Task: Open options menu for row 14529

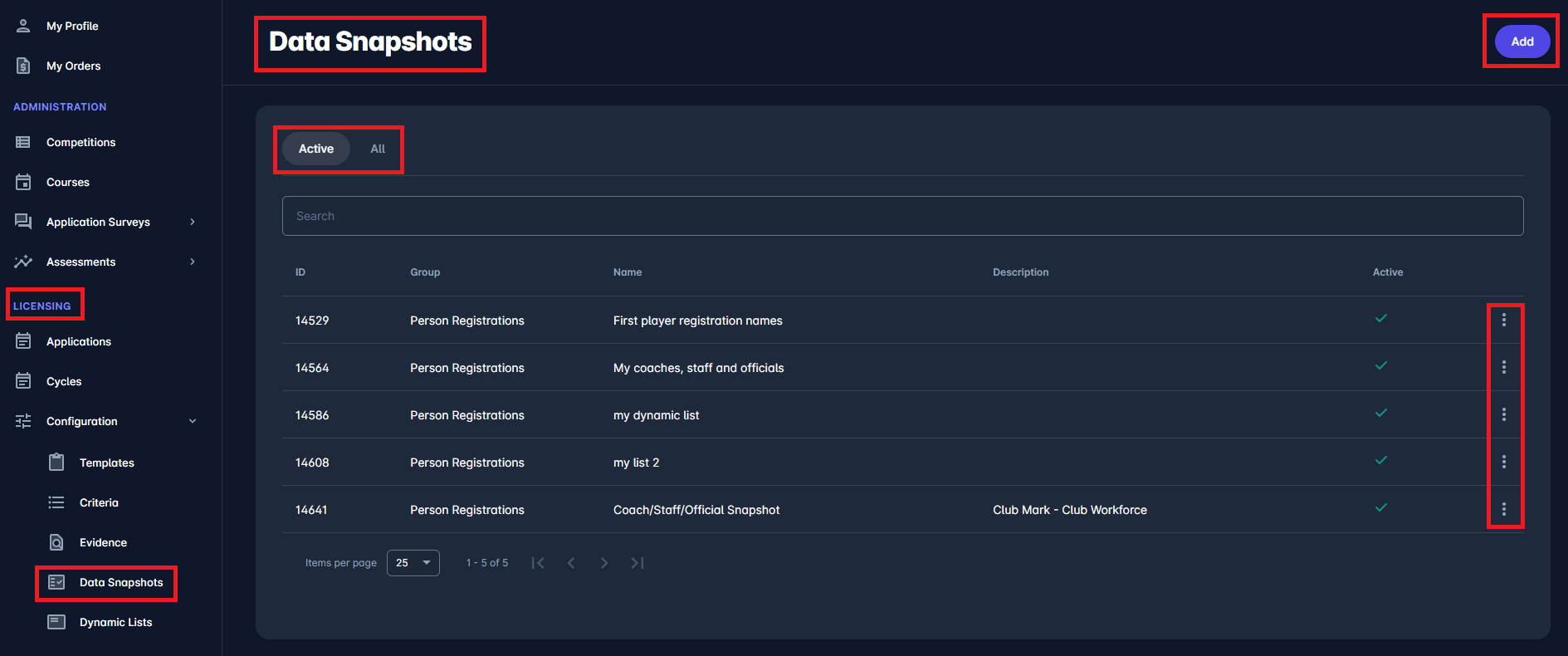Action: [1503, 320]
